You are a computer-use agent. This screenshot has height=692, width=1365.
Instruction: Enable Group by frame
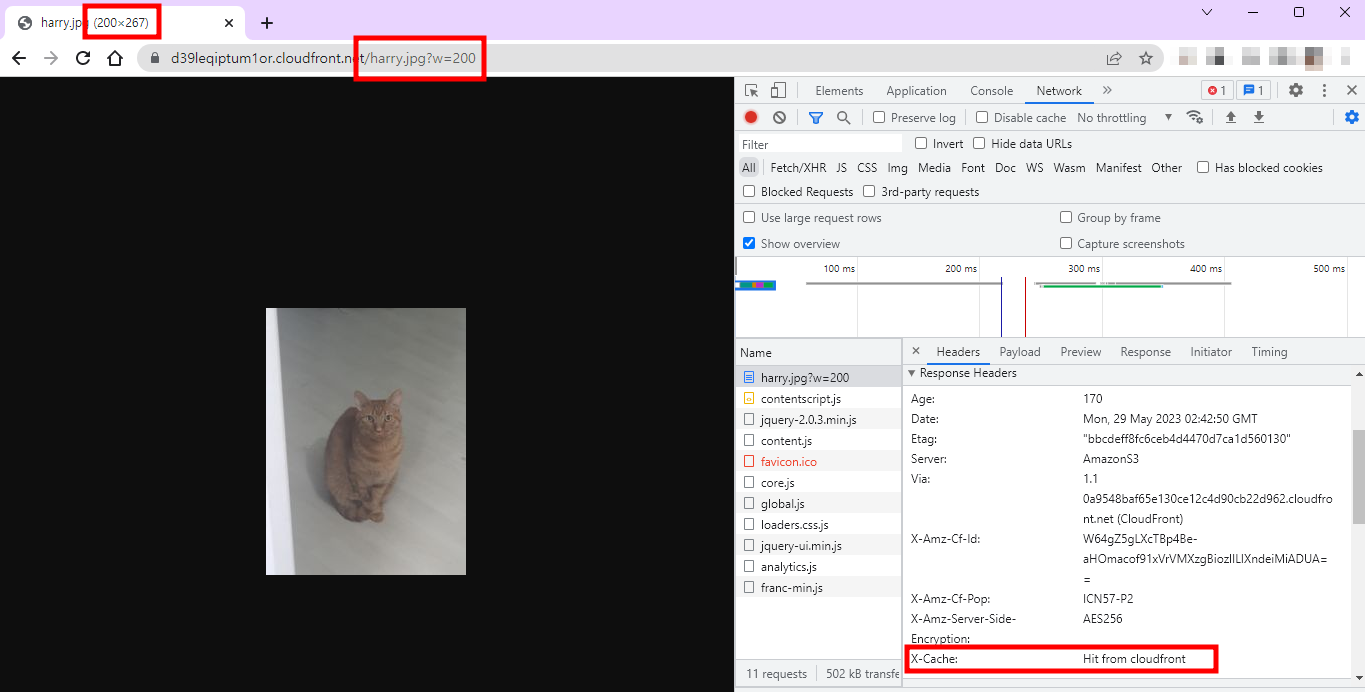coord(1066,217)
